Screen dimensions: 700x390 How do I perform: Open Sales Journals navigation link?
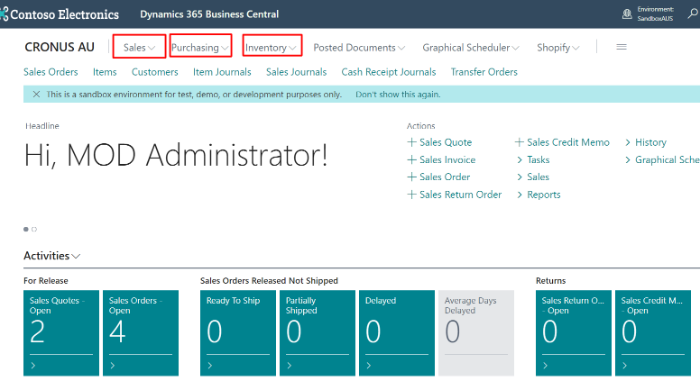(296, 72)
